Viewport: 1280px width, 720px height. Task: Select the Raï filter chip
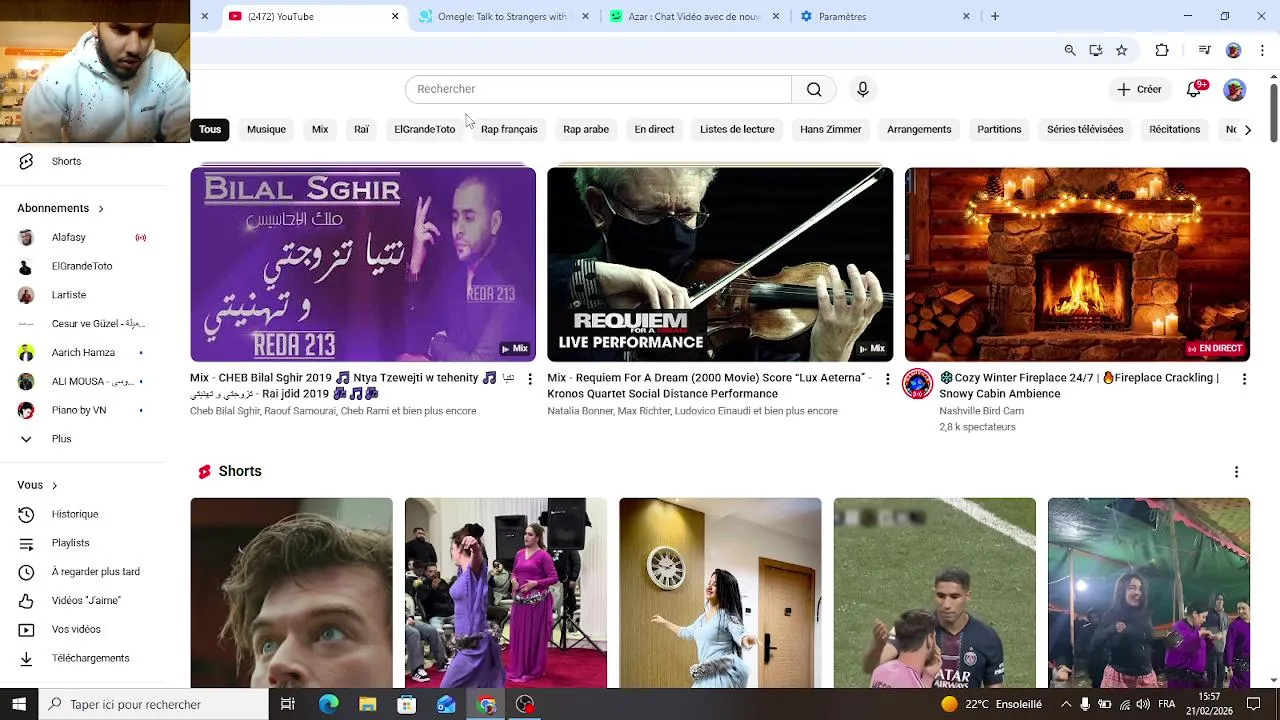[361, 129]
